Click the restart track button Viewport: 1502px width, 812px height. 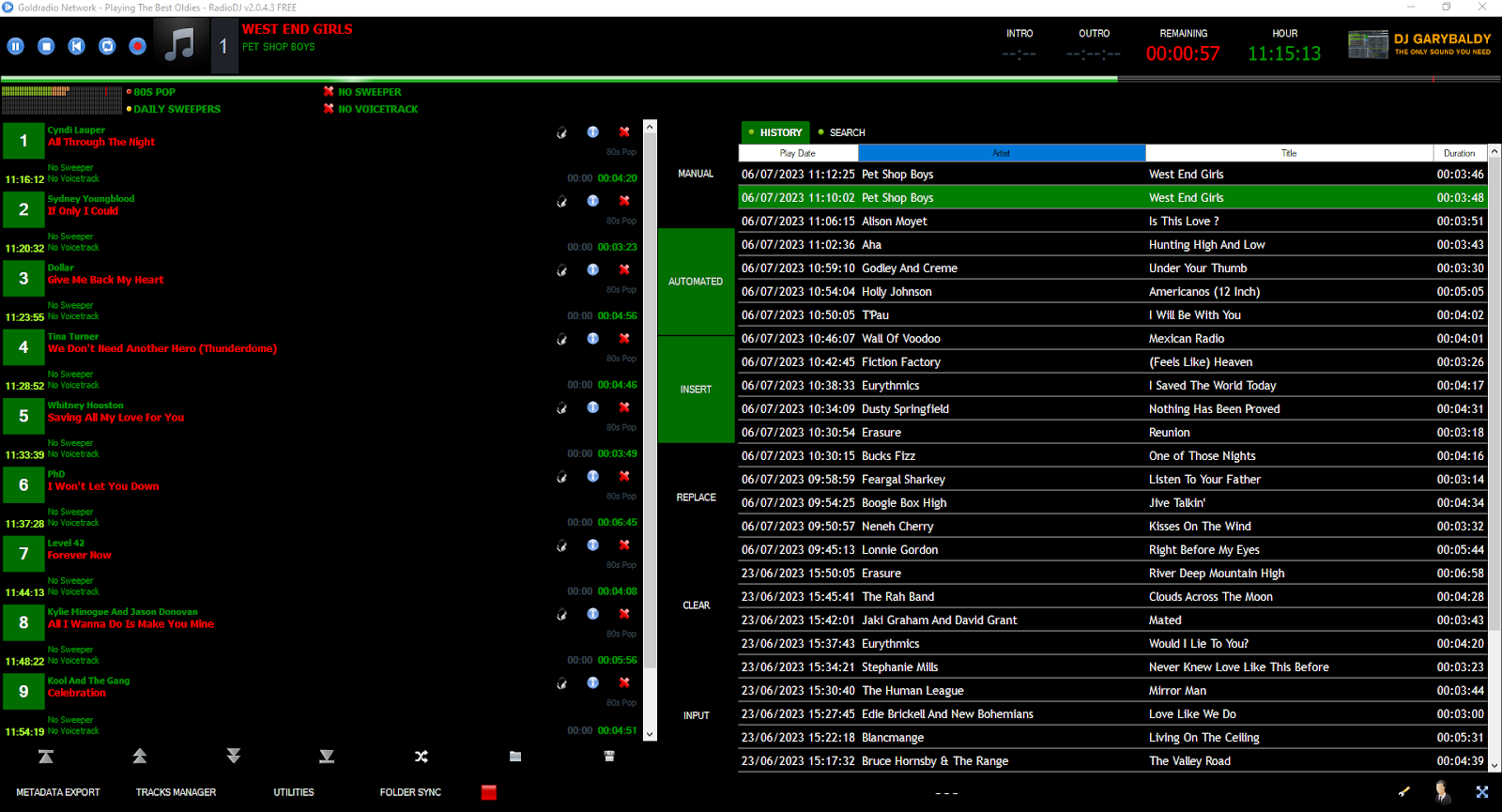coord(77,46)
